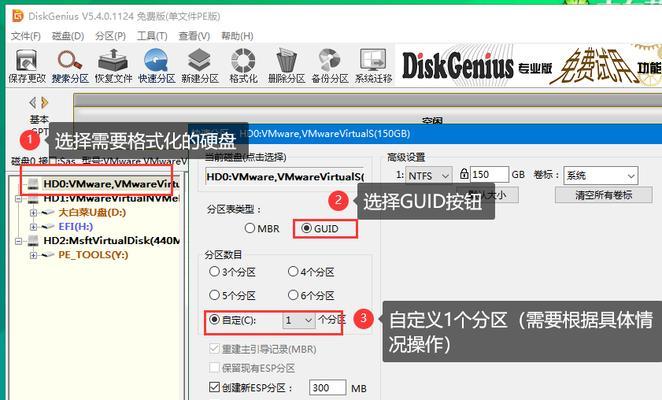The image size is (662, 400).
Task: Open the 帮助(H) menu
Action: [x=237, y=36]
